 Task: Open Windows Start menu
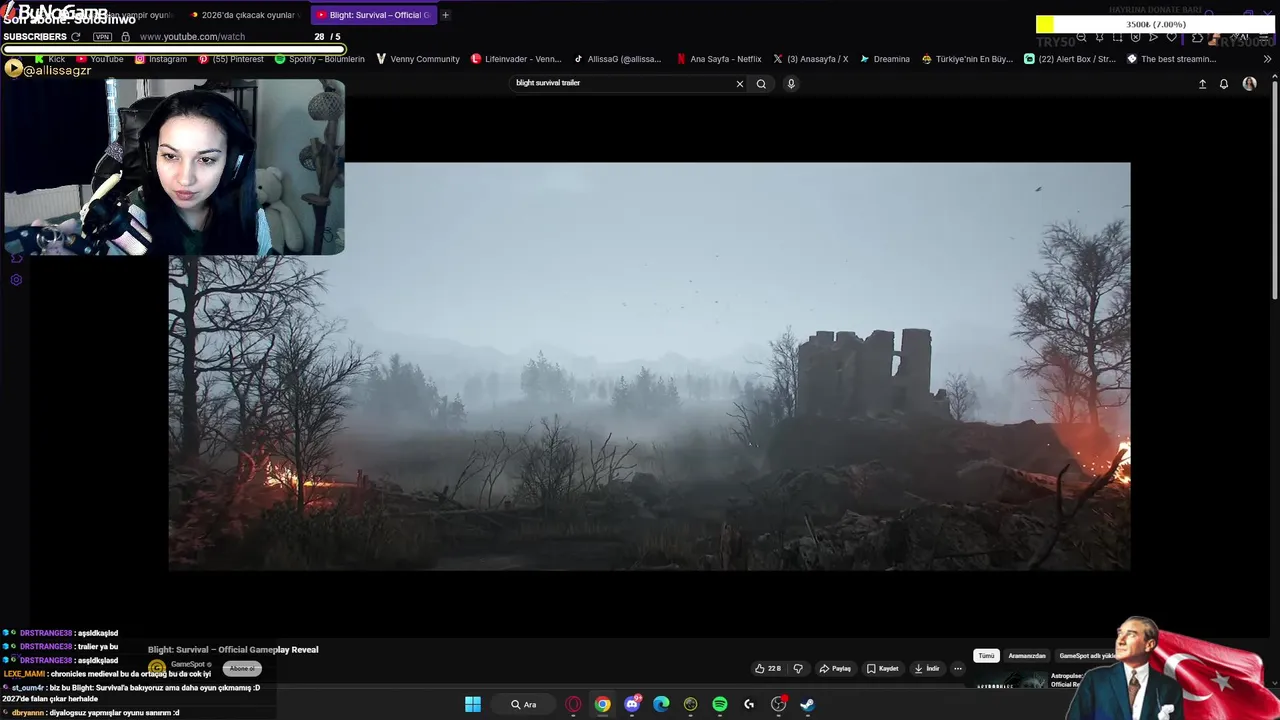473,704
